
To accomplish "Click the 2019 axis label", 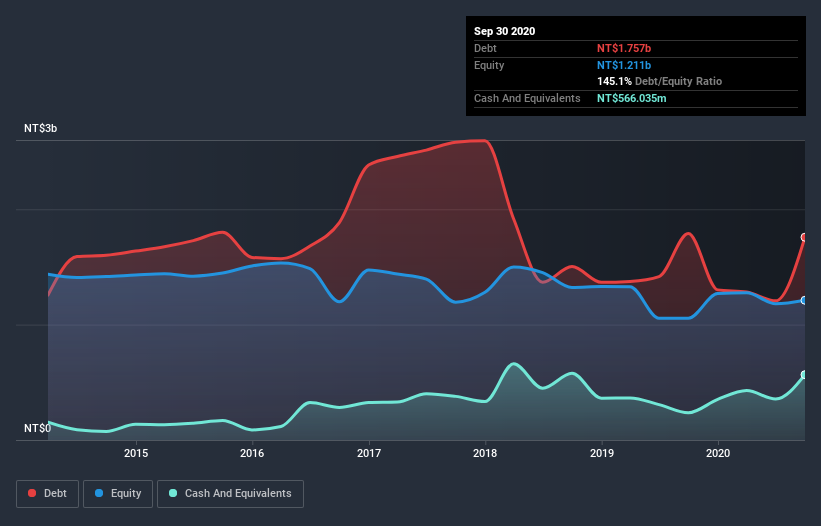I will coord(602,453).
